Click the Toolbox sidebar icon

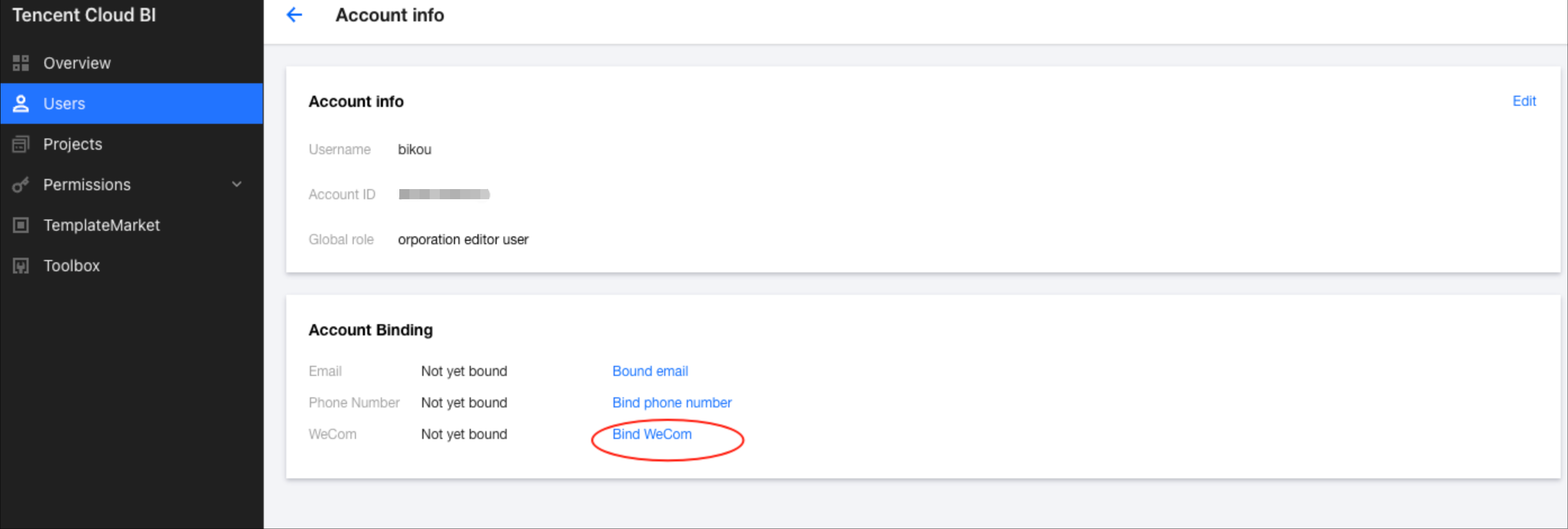(21, 266)
